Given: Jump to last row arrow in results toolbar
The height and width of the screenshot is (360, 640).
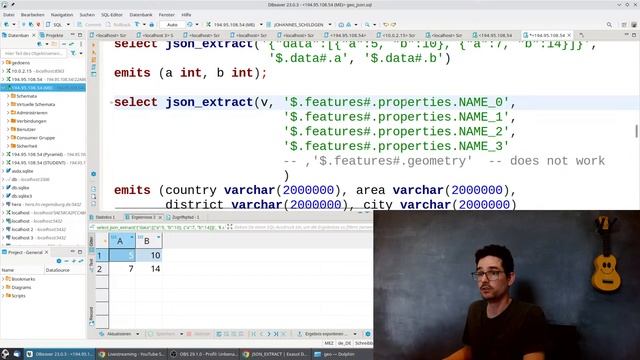Looking at the screenshot, I should tap(276, 334).
